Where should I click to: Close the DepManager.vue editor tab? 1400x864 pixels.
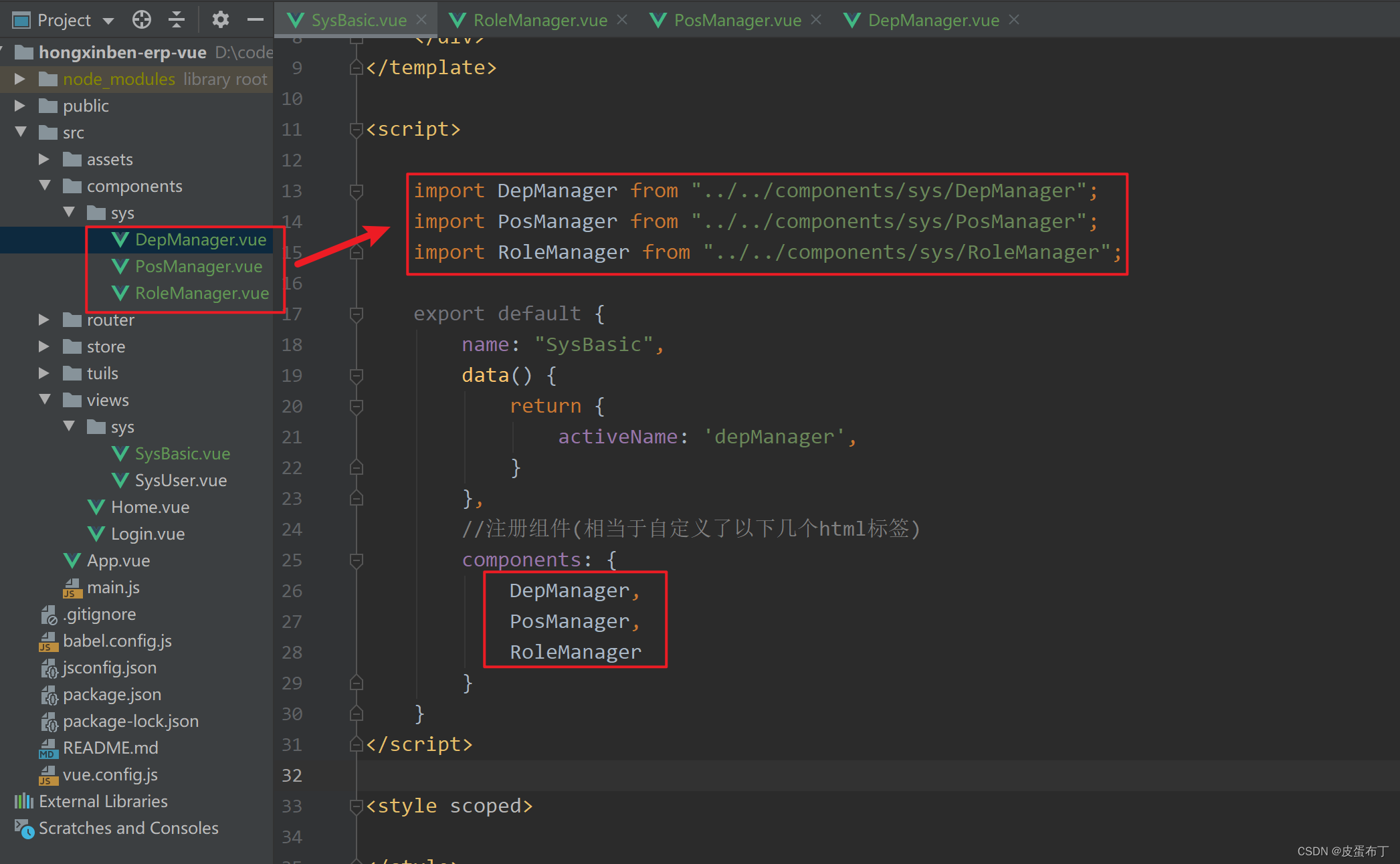click(1014, 20)
